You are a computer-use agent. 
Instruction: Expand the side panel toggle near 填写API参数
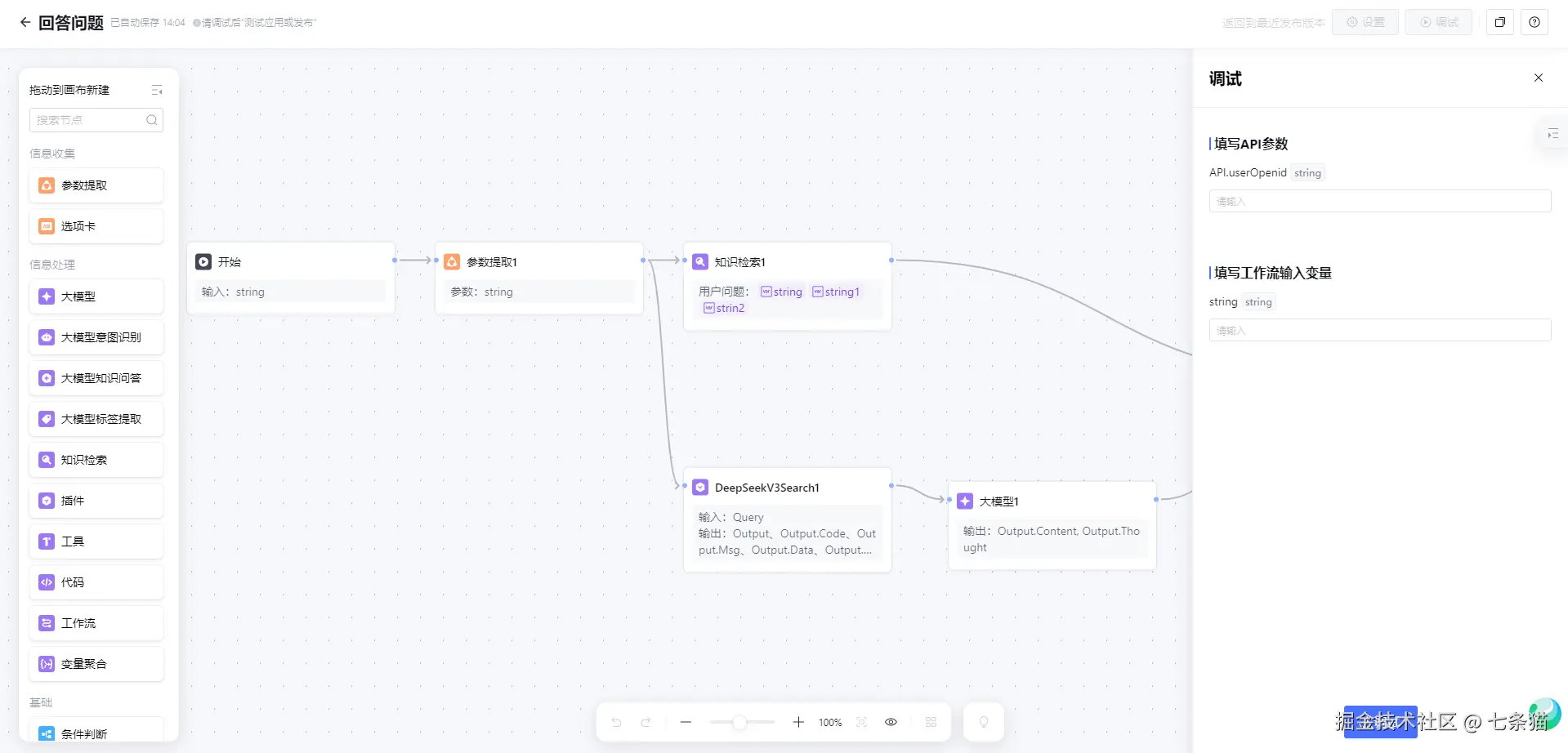(1552, 134)
